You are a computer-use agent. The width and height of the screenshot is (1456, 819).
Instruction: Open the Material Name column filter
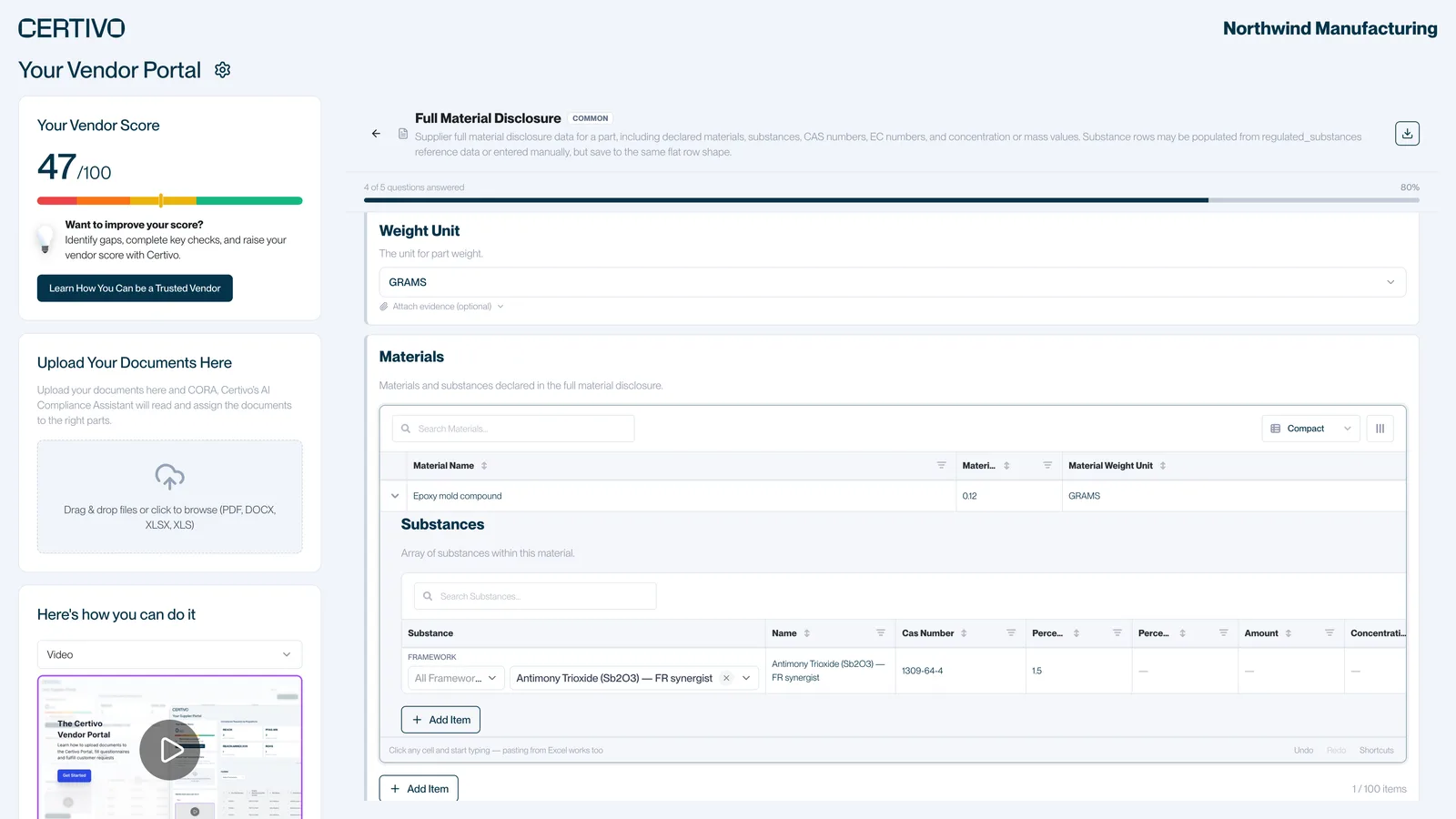[941, 466]
